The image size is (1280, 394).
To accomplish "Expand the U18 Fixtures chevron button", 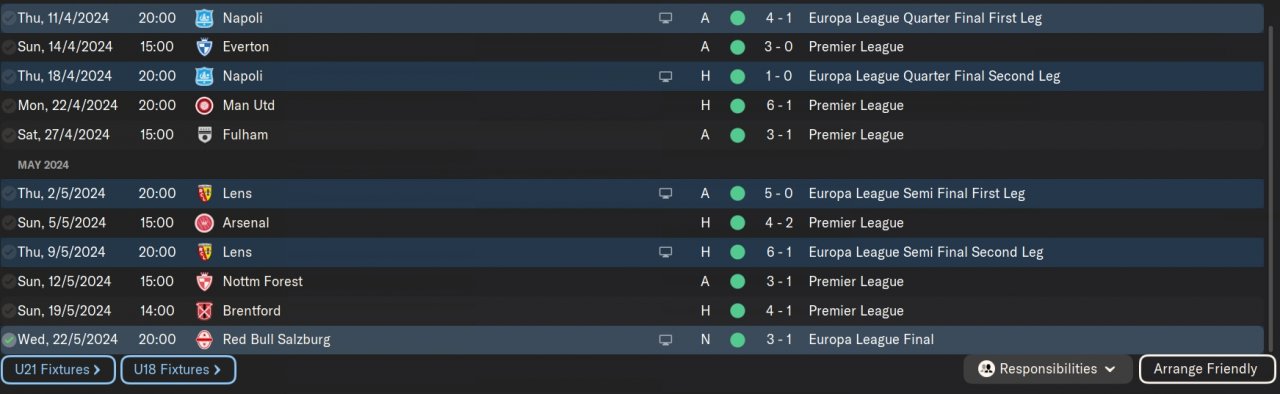I will pyautogui.click(x=178, y=370).
